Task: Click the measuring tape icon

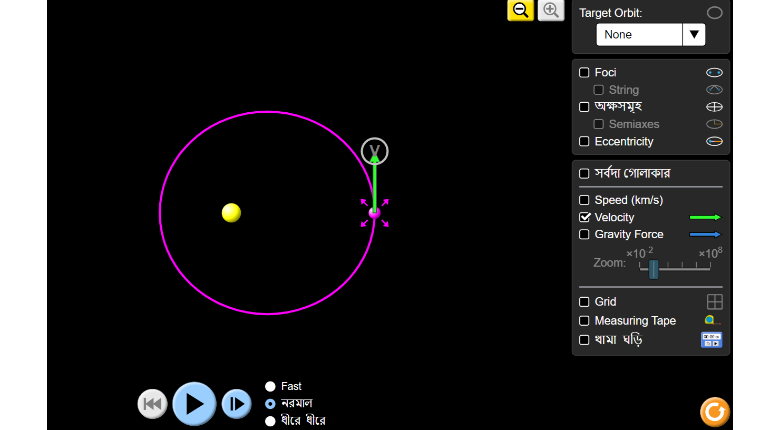Action: (x=711, y=321)
